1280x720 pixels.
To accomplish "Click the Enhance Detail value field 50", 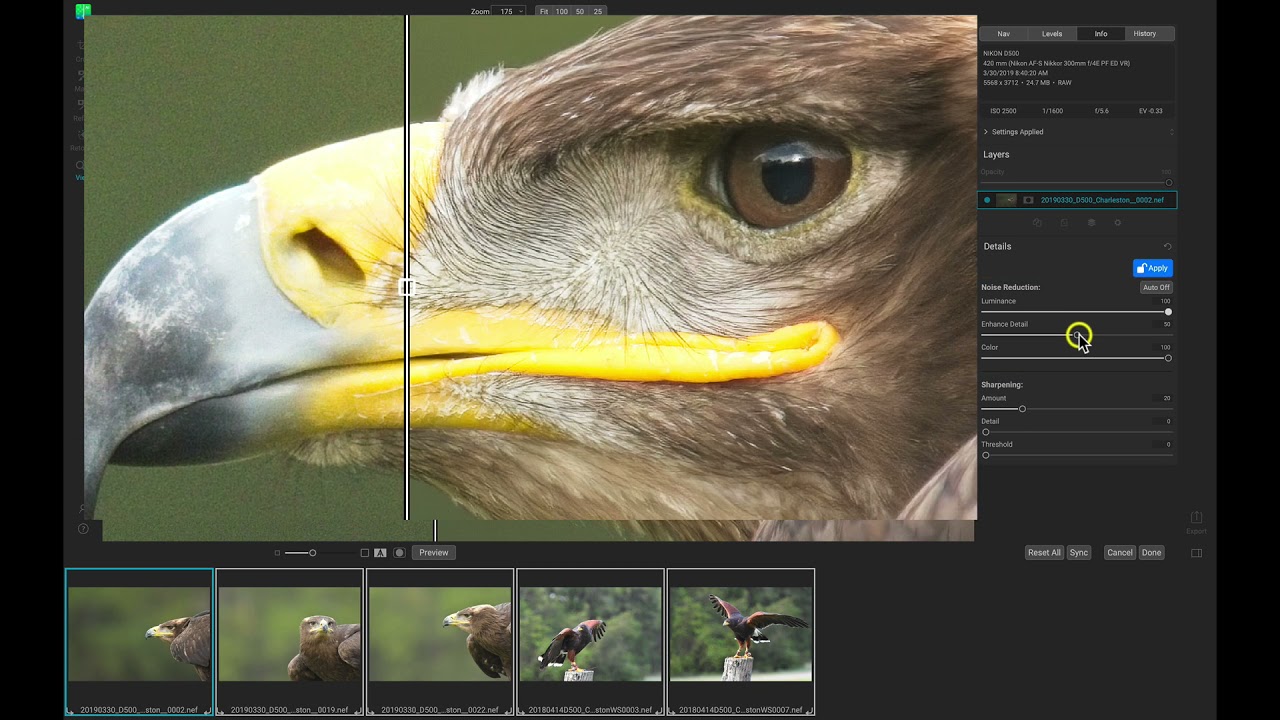I will click(1161, 324).
